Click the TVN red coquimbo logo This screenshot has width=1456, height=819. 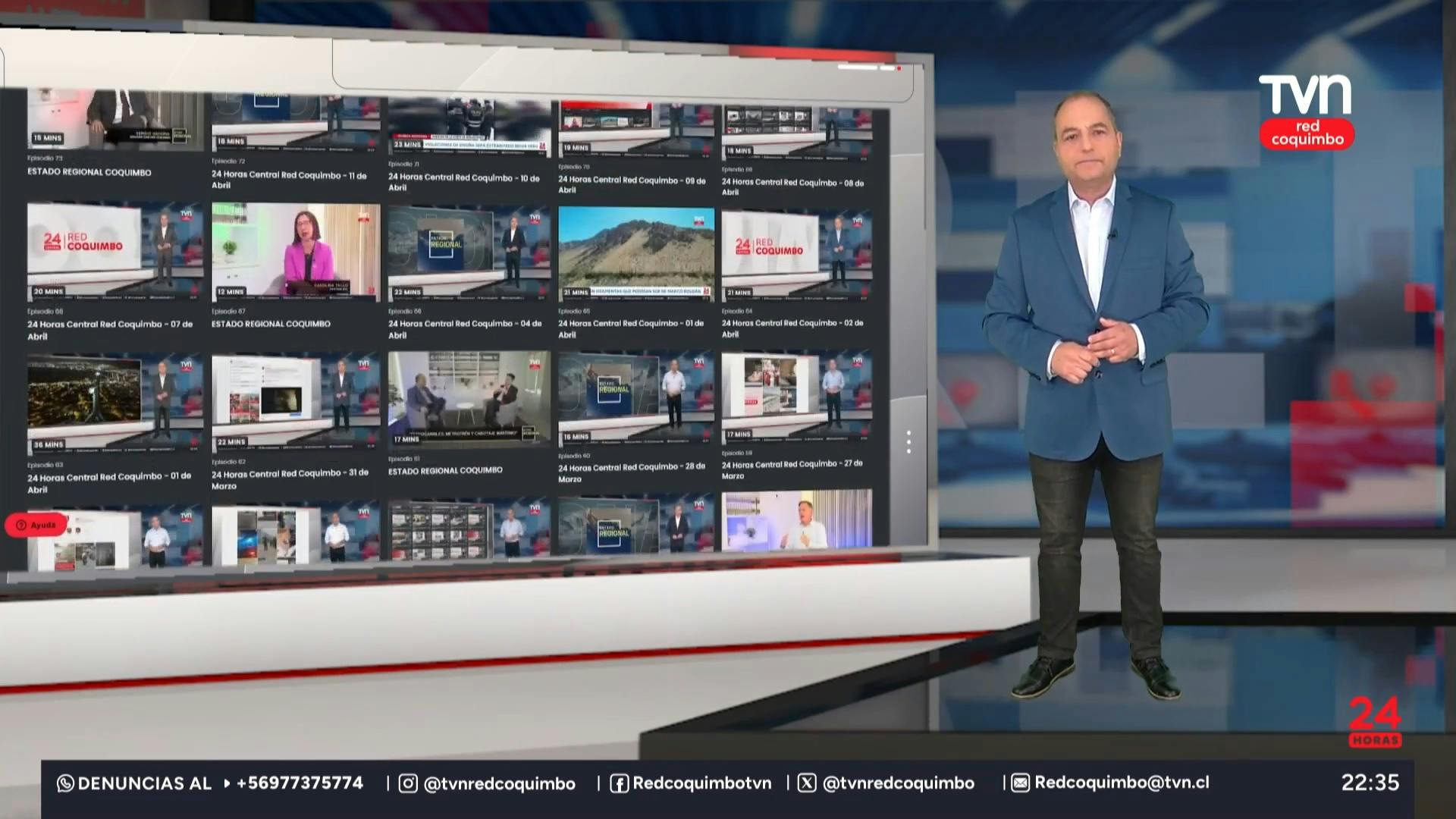click(x=1307, y=111)
